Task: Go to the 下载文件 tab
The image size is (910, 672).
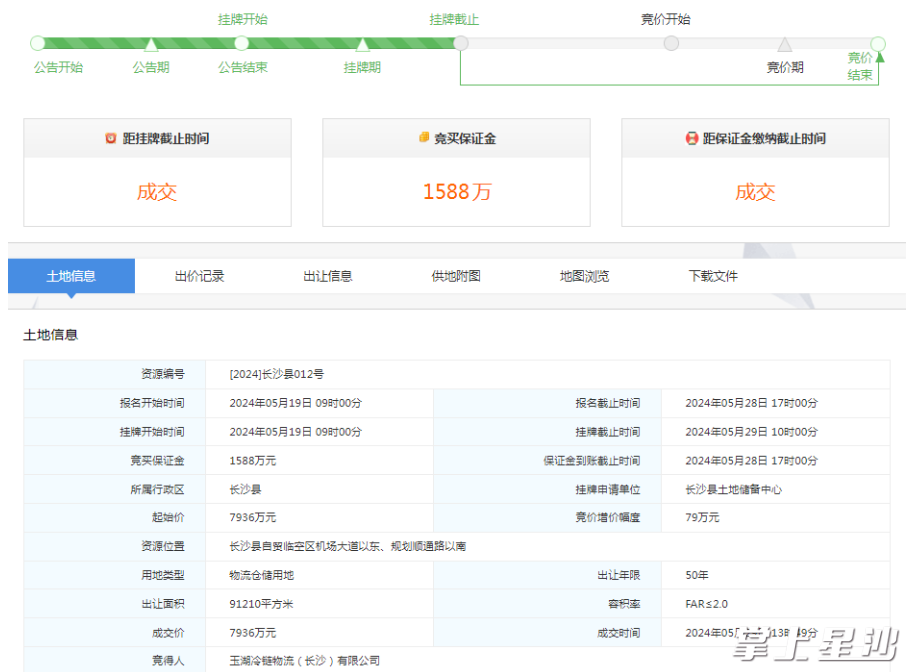Action: (x=713, y=276)
